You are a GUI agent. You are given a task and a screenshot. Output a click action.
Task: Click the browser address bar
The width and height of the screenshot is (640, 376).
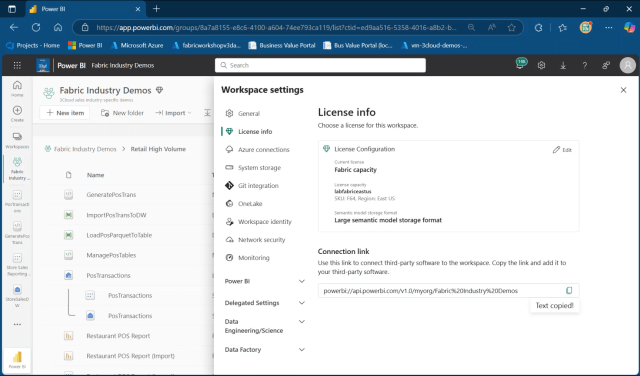pyautogui.click(x=276, y=27)
